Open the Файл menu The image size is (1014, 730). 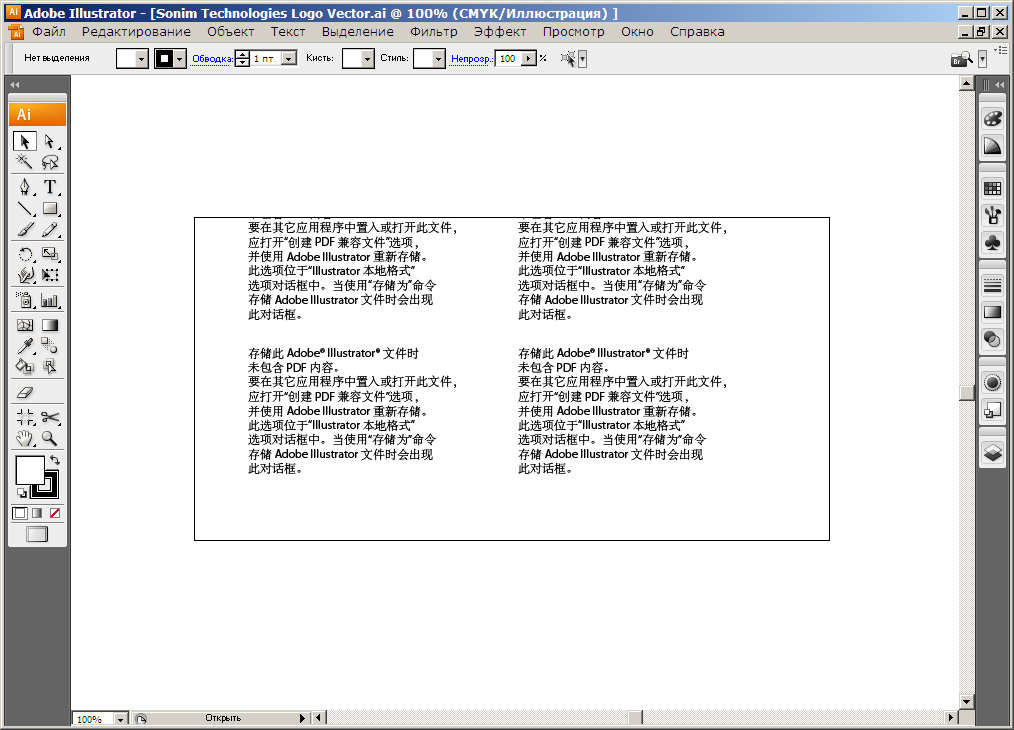pyautogui.click(x=49, y=32)
